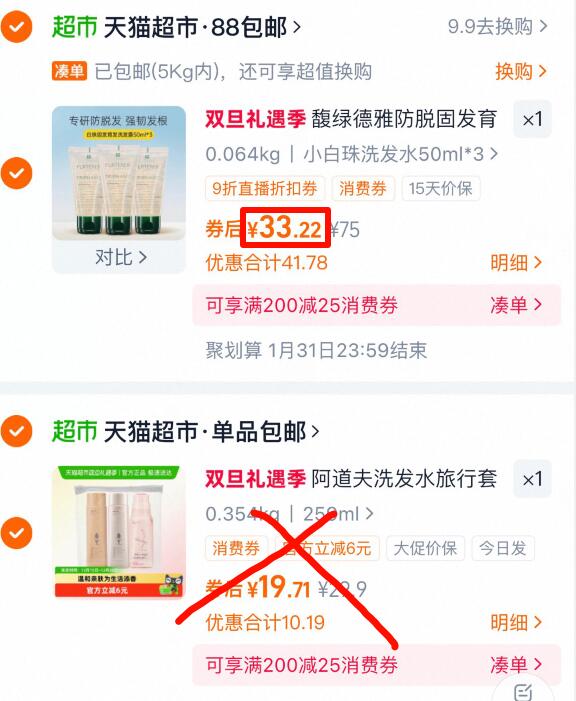
Task: Uncheck the 馥绿德雅 shampoo item checkbox
Action: (17, 173)
